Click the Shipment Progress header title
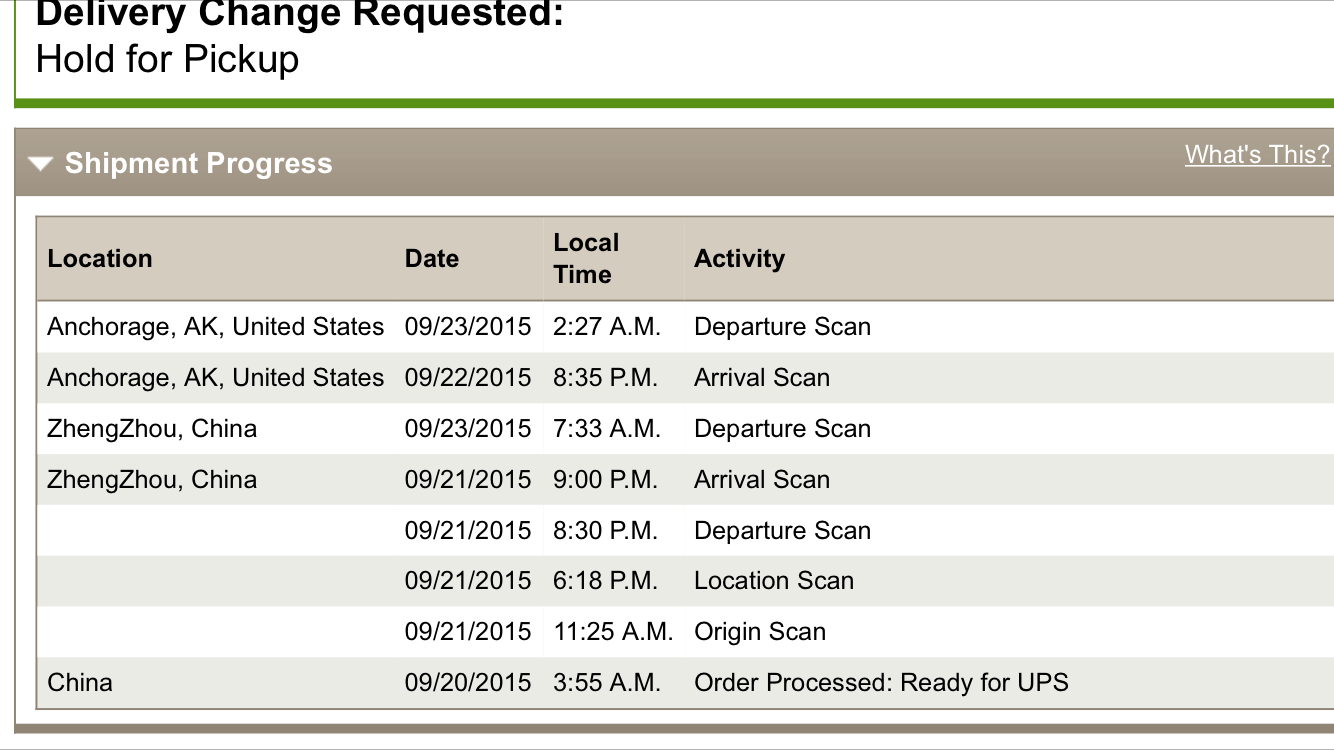 click(198, 163)
